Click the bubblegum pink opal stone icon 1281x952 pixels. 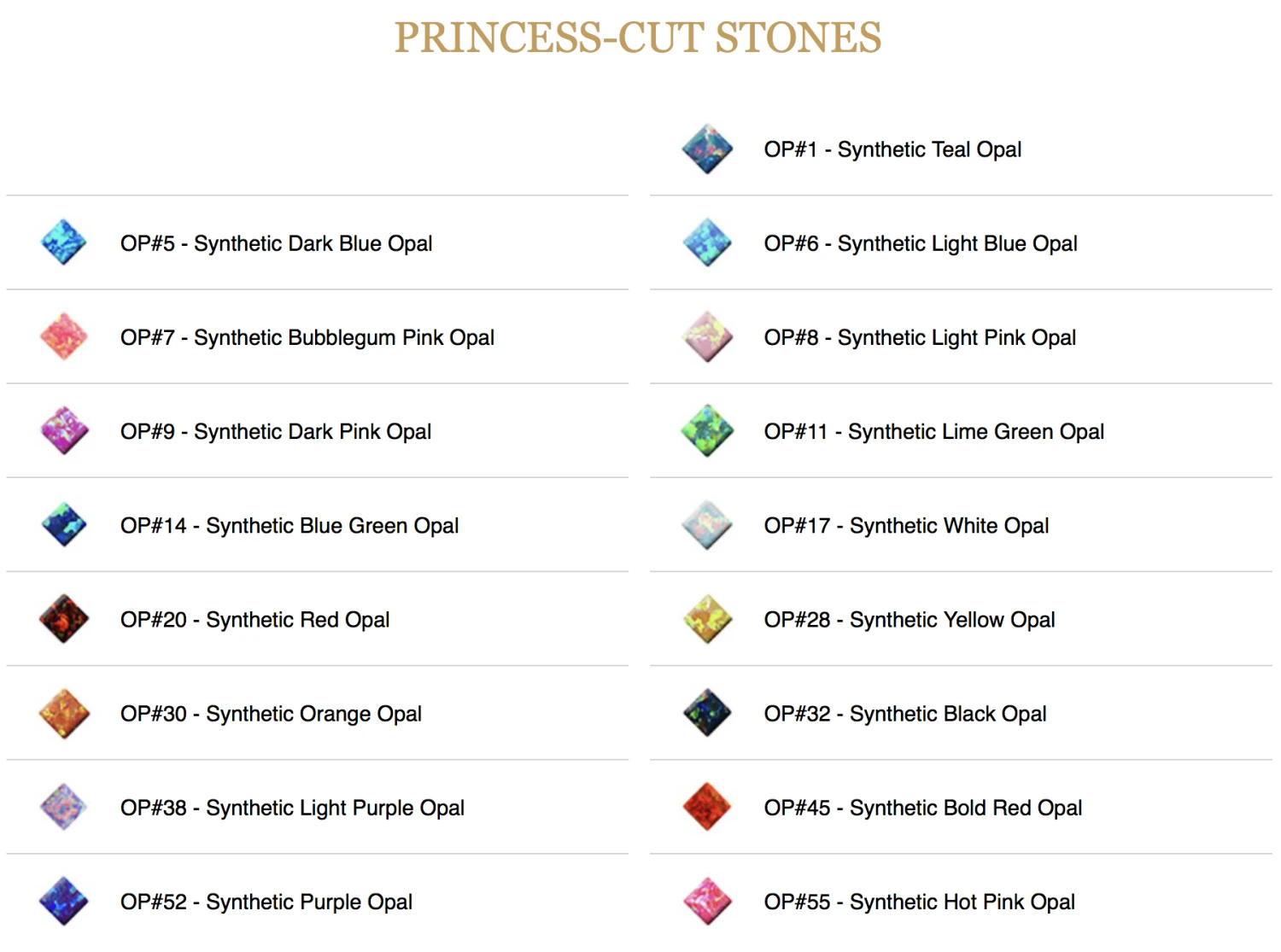pos(64,337)
